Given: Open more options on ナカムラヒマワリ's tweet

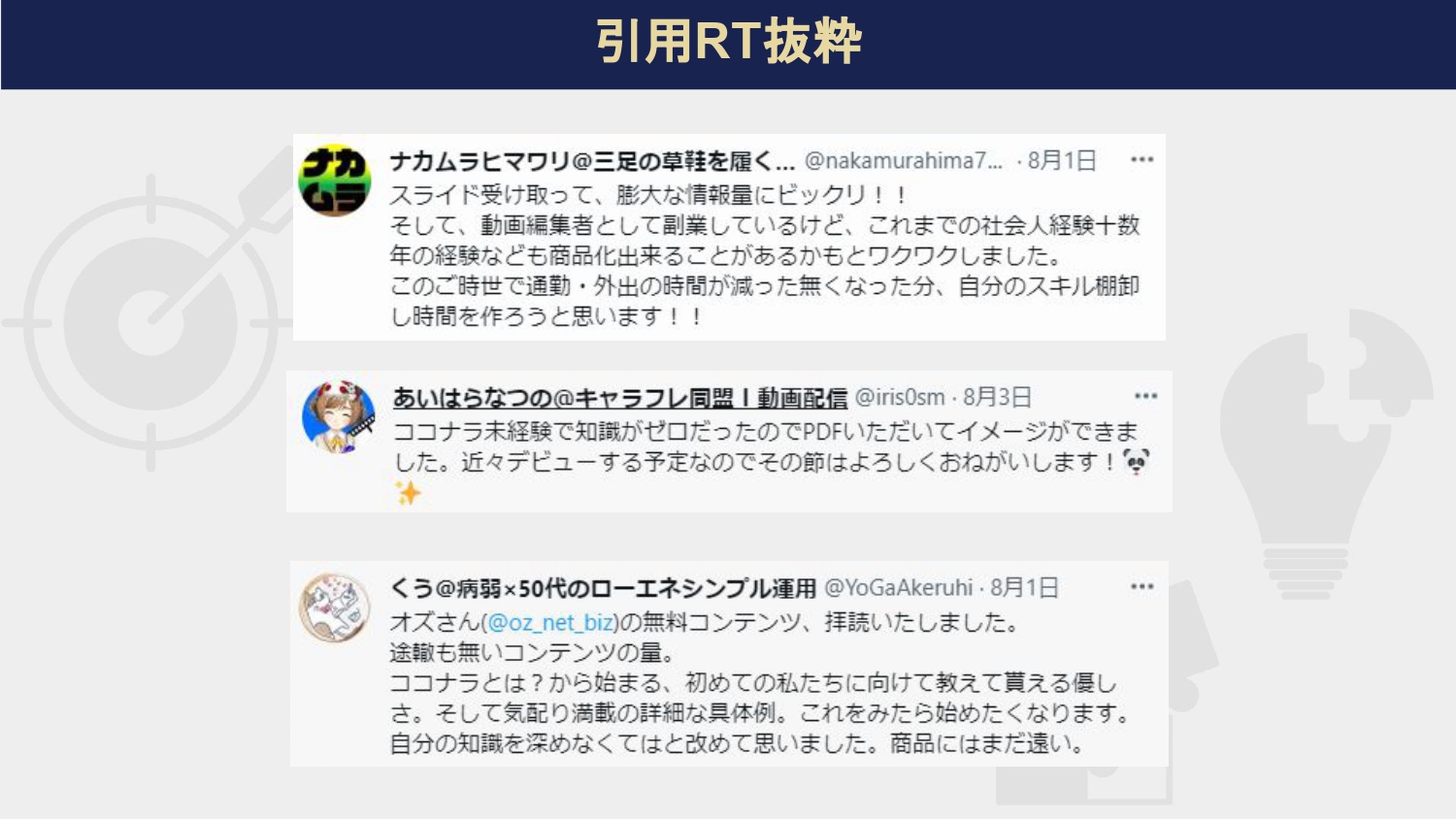Looking at the screenshot, I should click(1142, 159).
